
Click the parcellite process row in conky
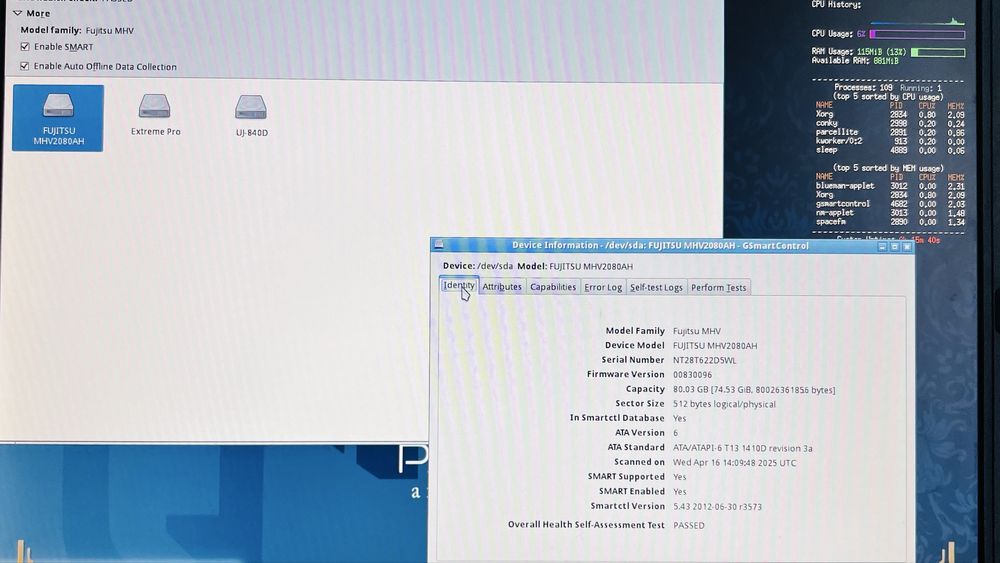890,133
